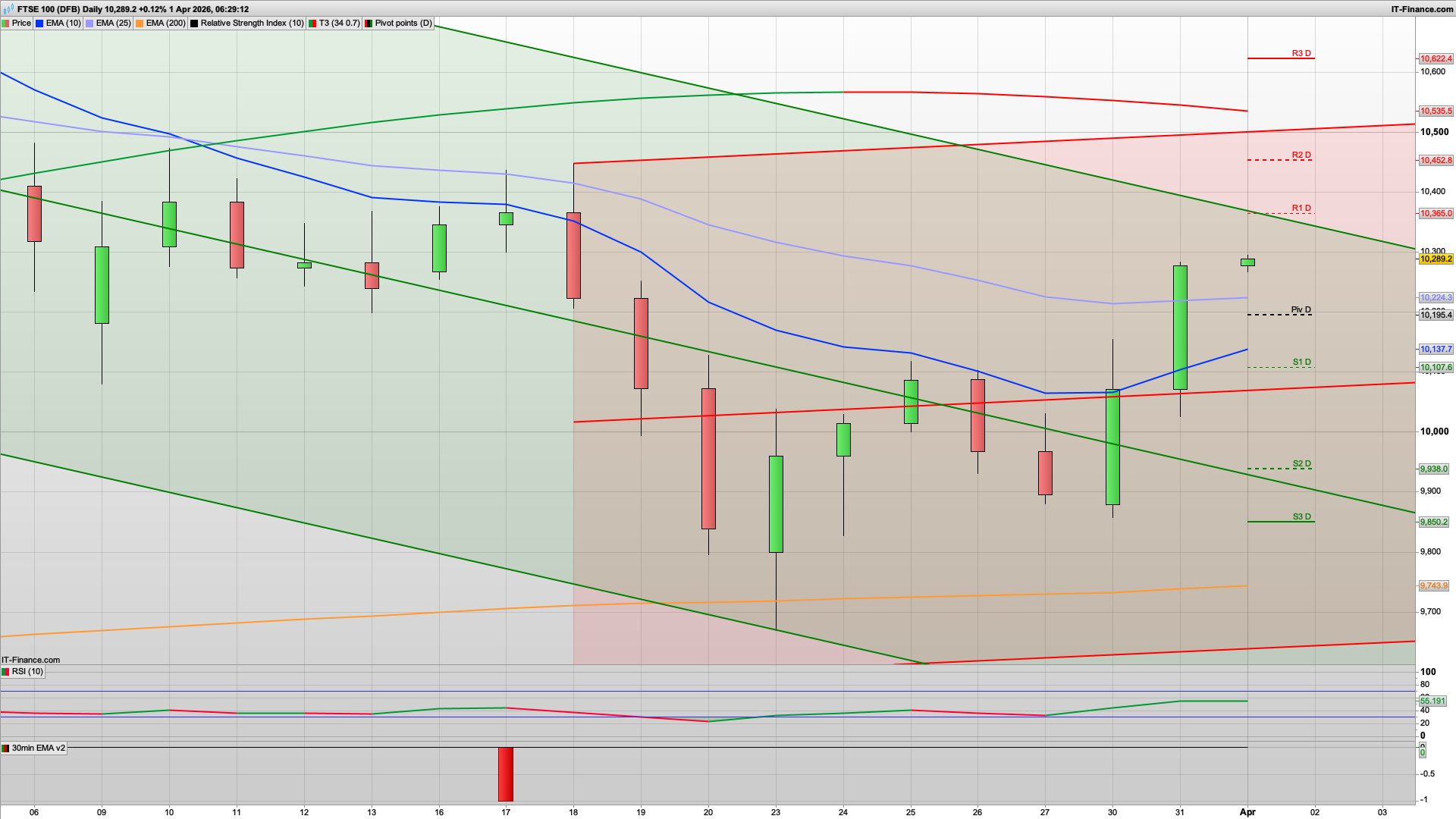Viewport: 1456px width, 819px height.
Task: Click the RSI value tag 55.191
Action: 1432,701
